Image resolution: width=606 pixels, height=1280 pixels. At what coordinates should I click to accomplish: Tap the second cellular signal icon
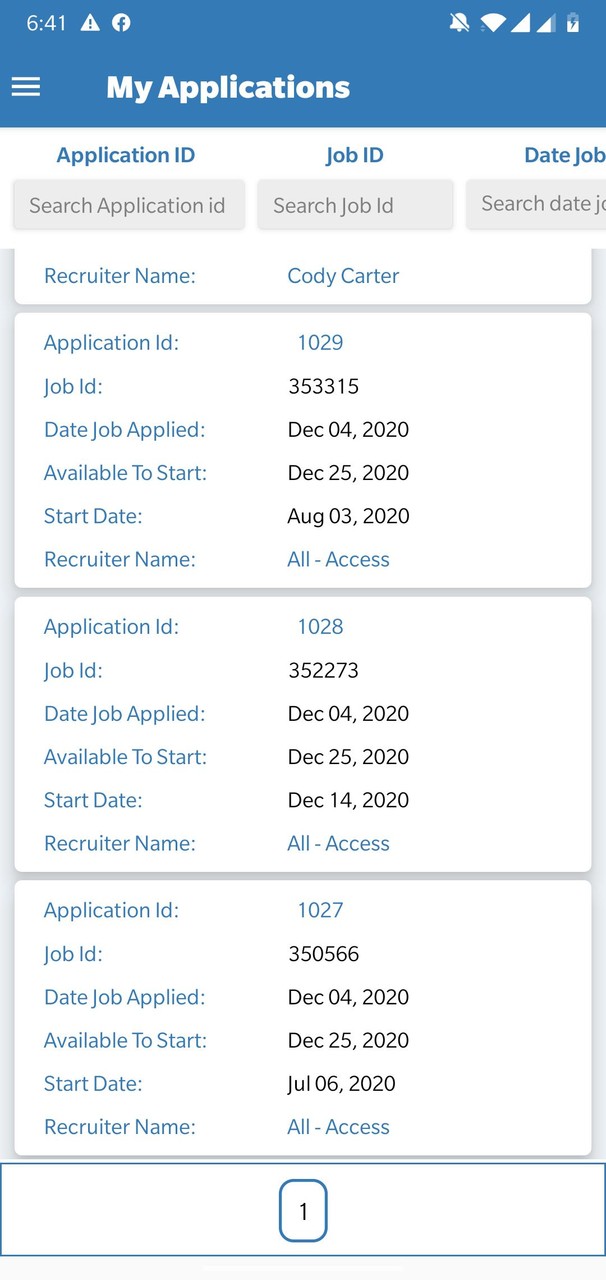click(x=546, y=22)
